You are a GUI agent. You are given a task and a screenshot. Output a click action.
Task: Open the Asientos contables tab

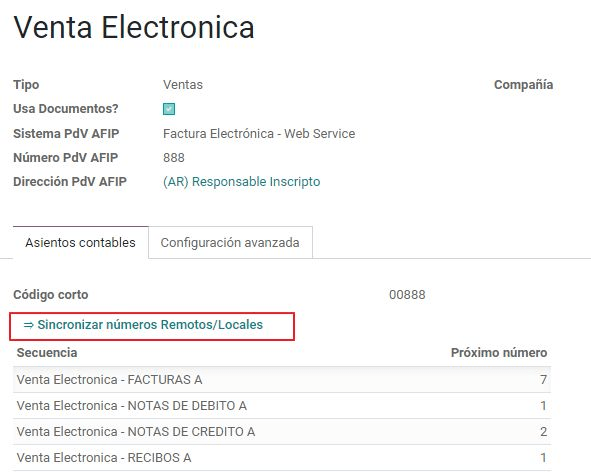pos(81,242)
